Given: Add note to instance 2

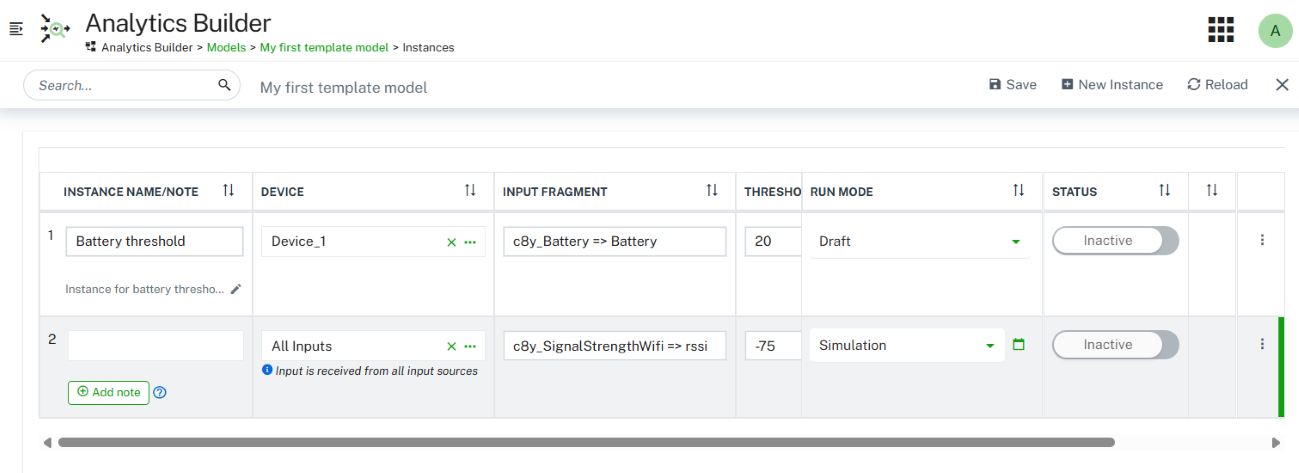Looking at the screenshot, I should pos(109,393).
